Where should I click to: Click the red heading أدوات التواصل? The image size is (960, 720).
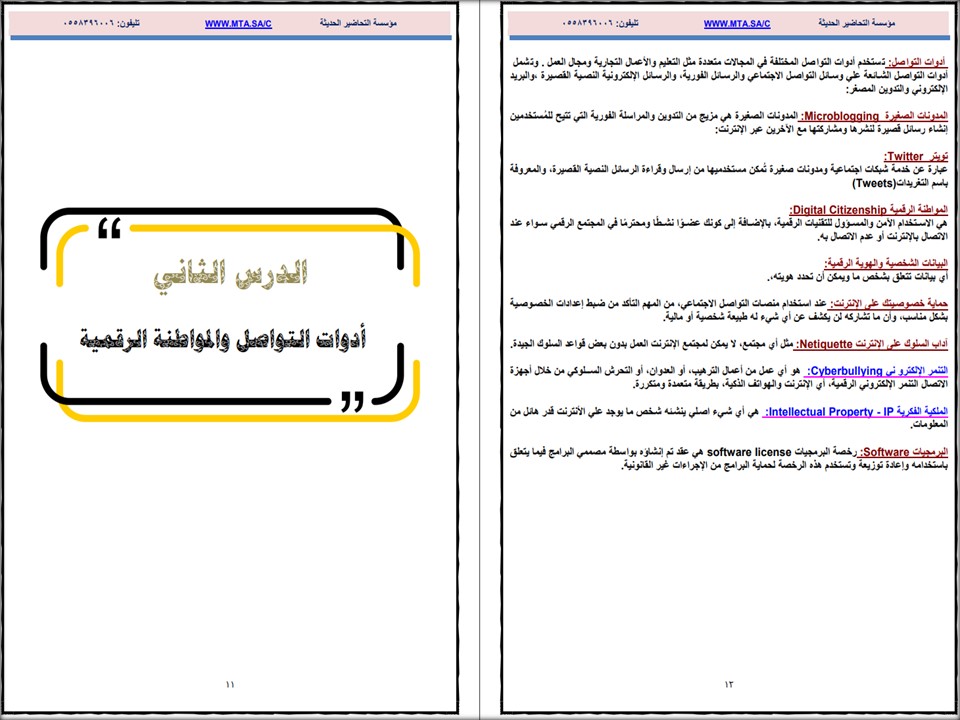(917, 60)
